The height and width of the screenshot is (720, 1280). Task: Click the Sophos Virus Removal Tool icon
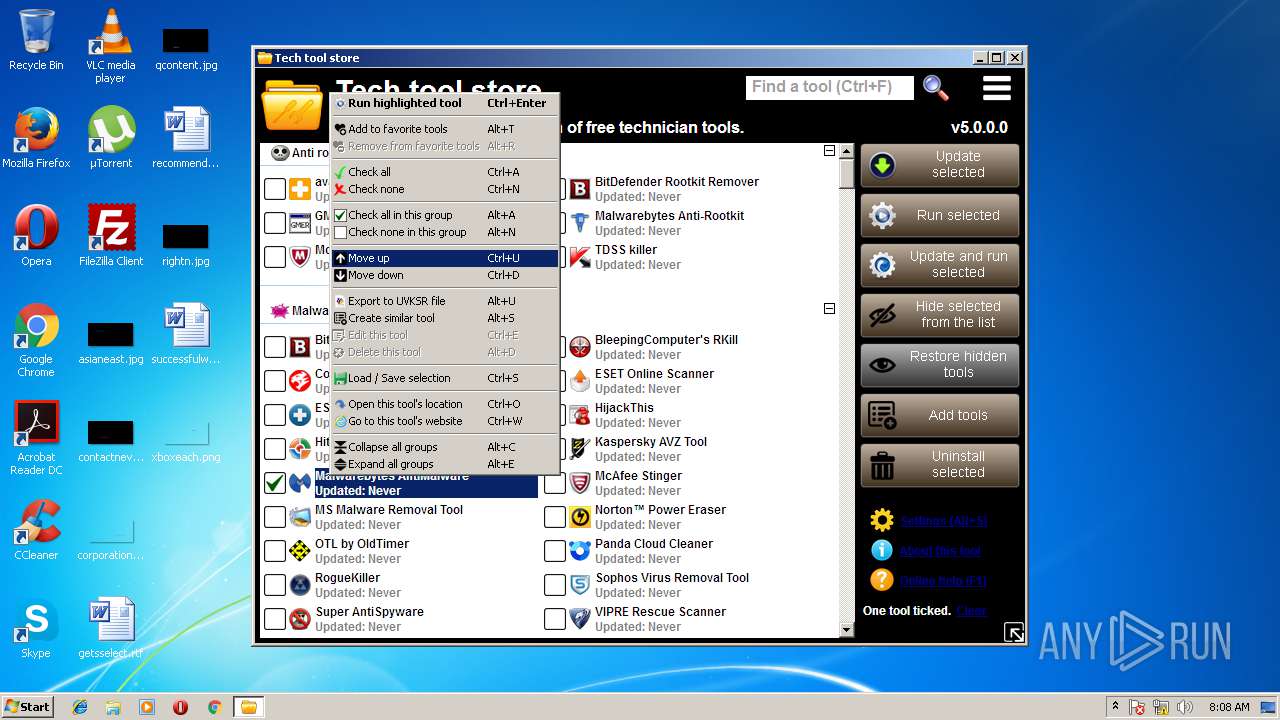[x=580, y=585]
